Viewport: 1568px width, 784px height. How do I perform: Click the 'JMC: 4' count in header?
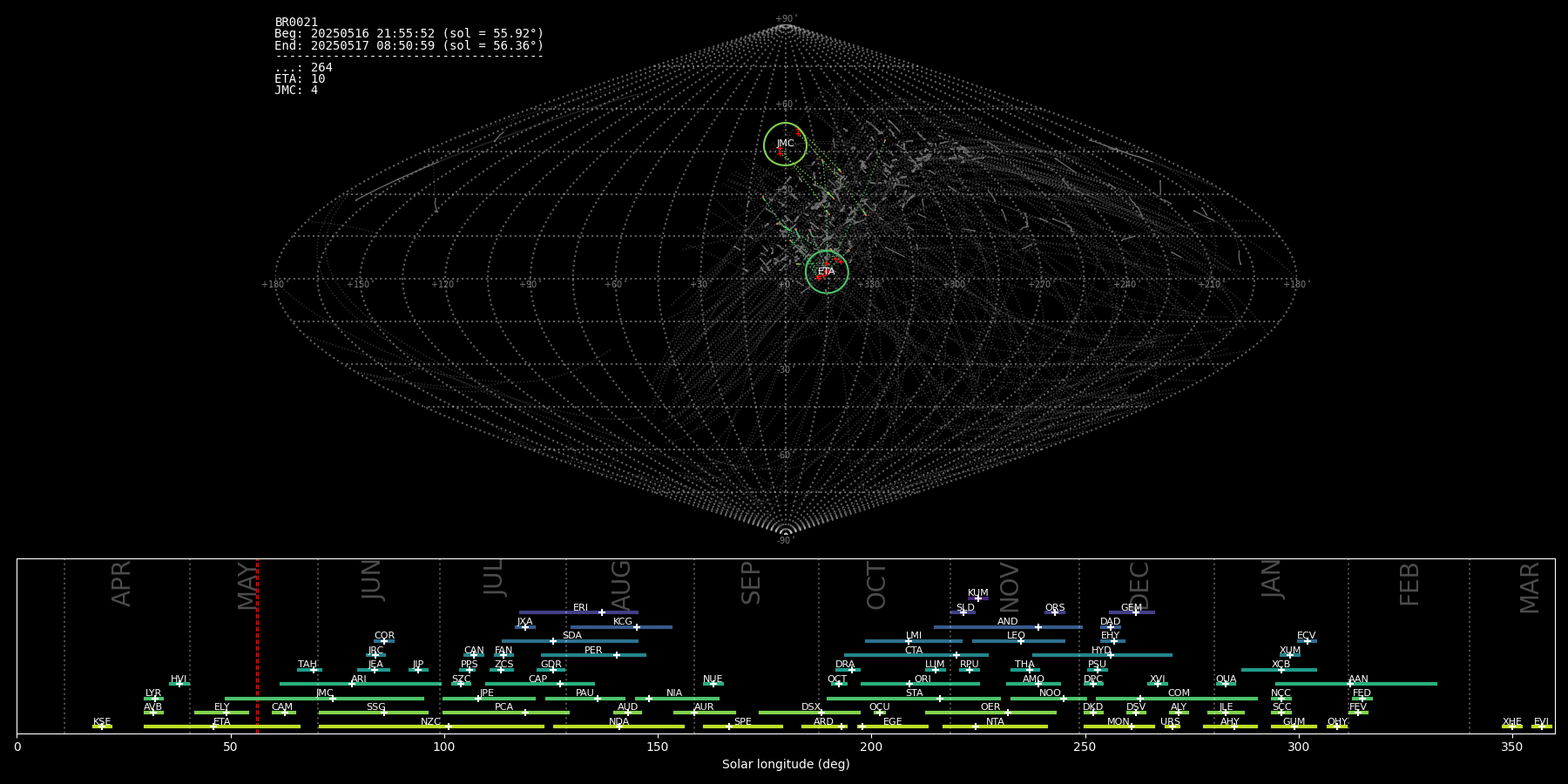296,91
